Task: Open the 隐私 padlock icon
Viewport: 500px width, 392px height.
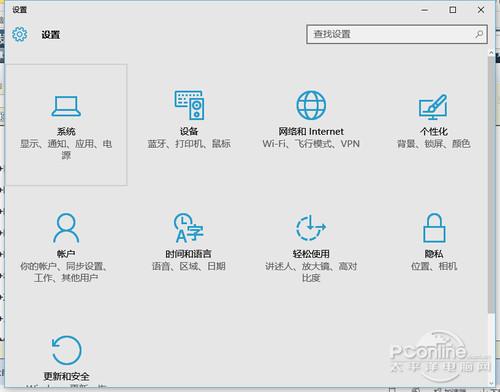Action: coord(434,228)
